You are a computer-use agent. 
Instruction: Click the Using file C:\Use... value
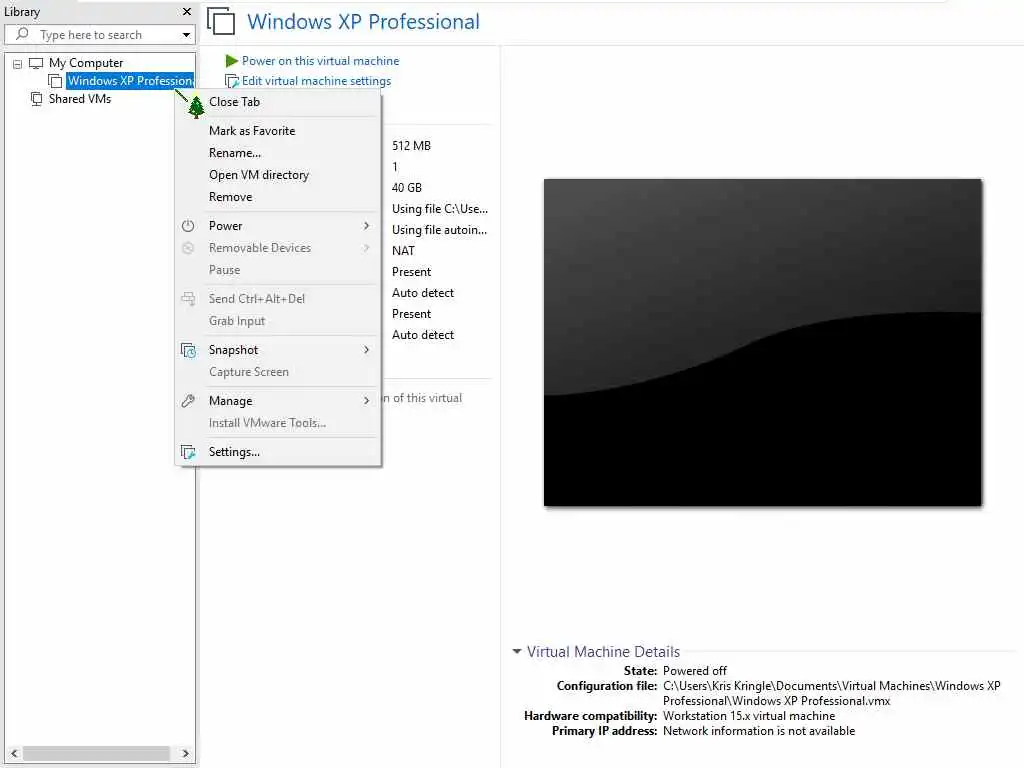click(x=440, y=209)
